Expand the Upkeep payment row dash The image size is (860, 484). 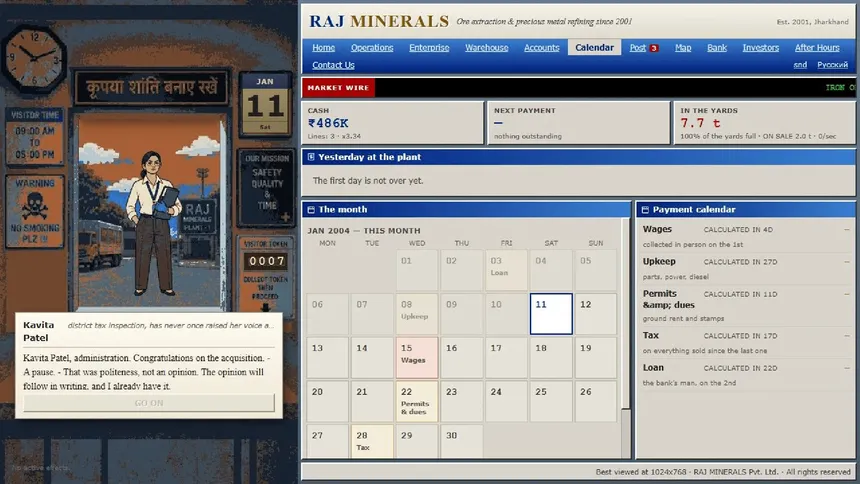pyautogui.click(x=846, y=262)
